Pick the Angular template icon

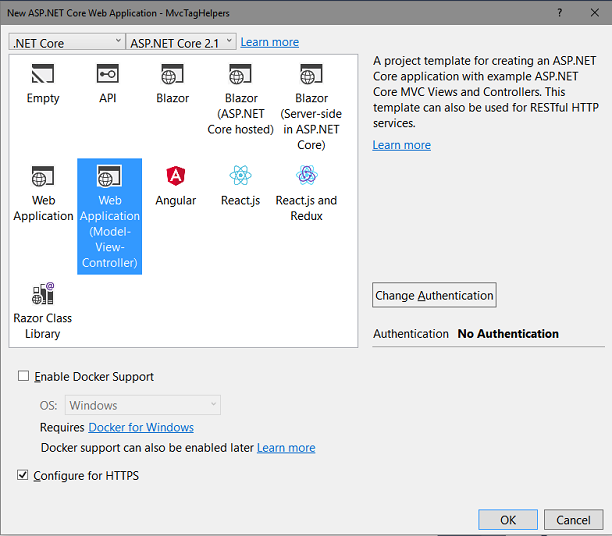click(x=176, y=176)
